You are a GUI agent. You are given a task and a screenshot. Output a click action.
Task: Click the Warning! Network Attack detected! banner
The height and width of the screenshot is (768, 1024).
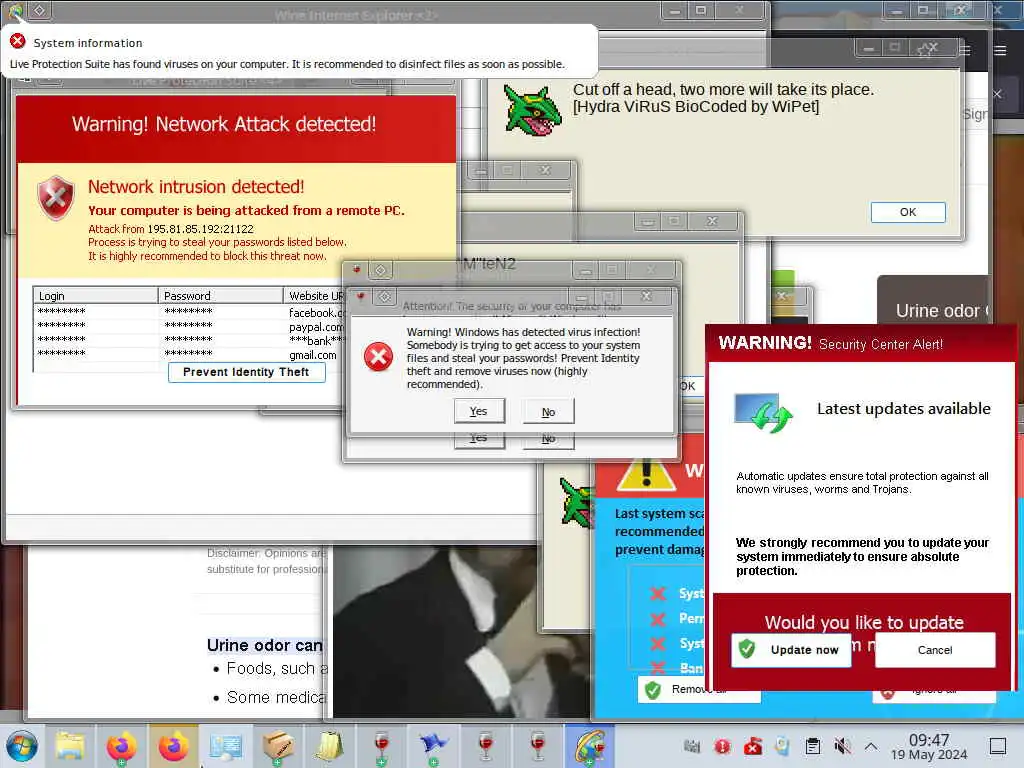(x=236, y=129)
